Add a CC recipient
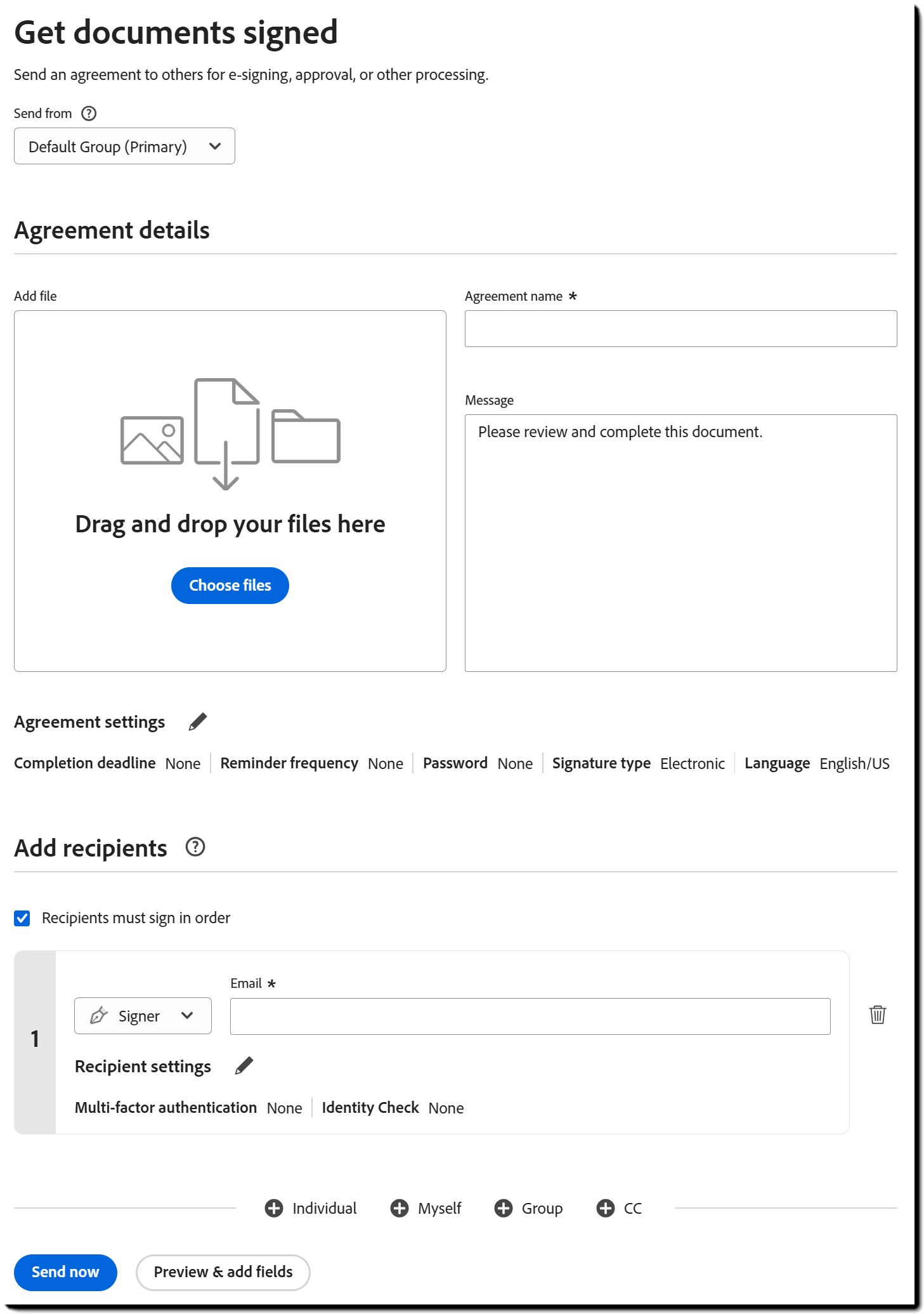Image resolution: width=924 pixels, height=1314 pixels. (x=619, y=1208)
